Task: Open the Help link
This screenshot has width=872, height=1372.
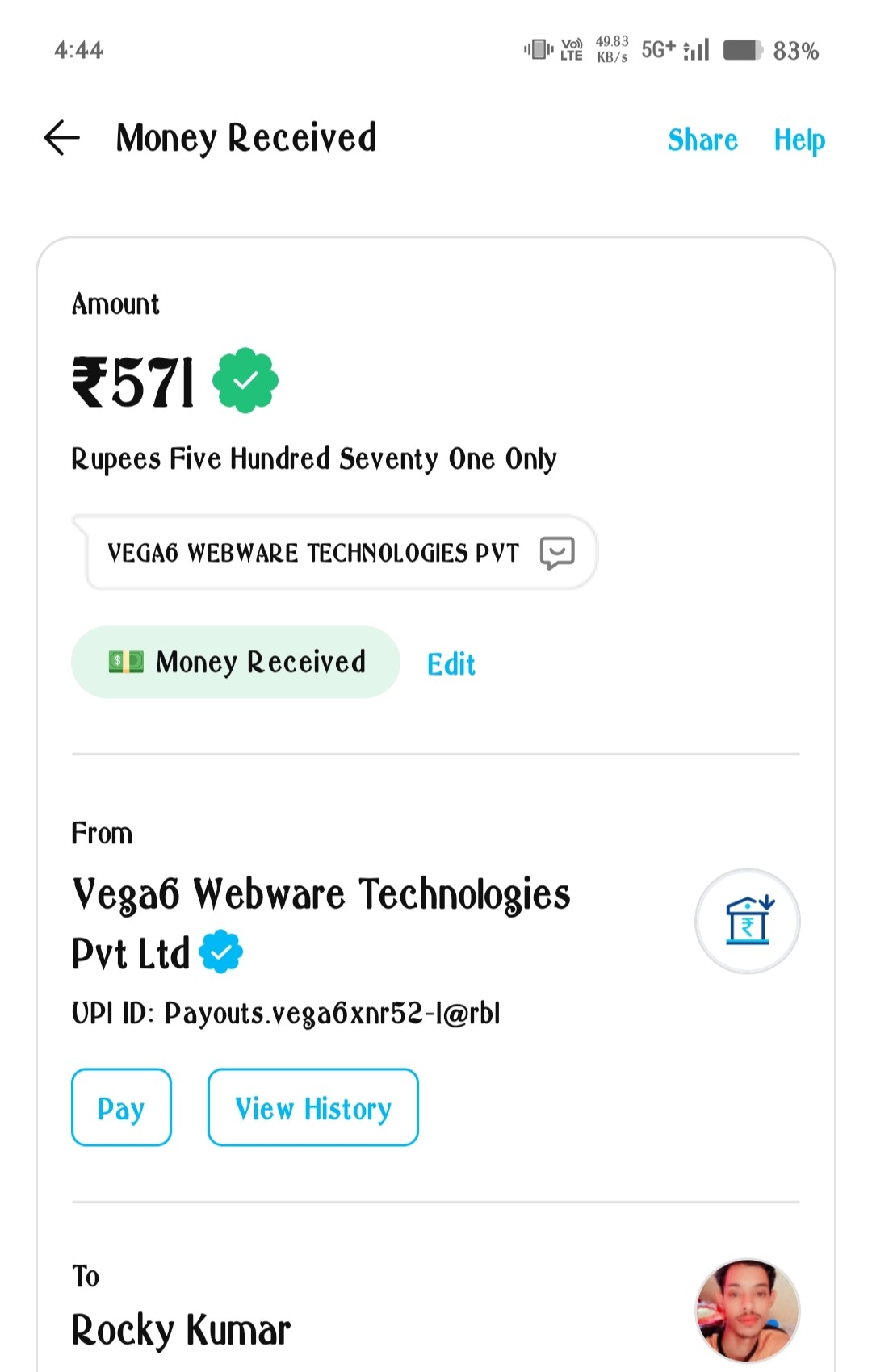Action: pyautogui.click(x=799, y=140)
